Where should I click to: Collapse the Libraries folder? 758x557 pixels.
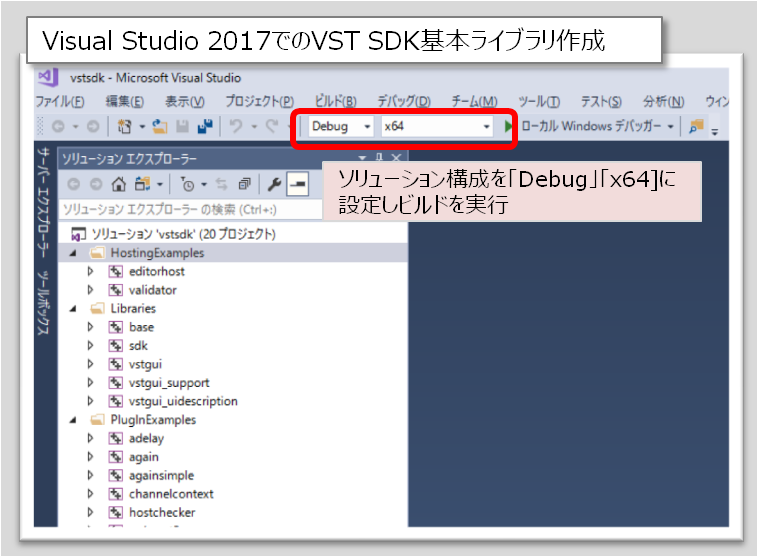[x=73, y=308]
